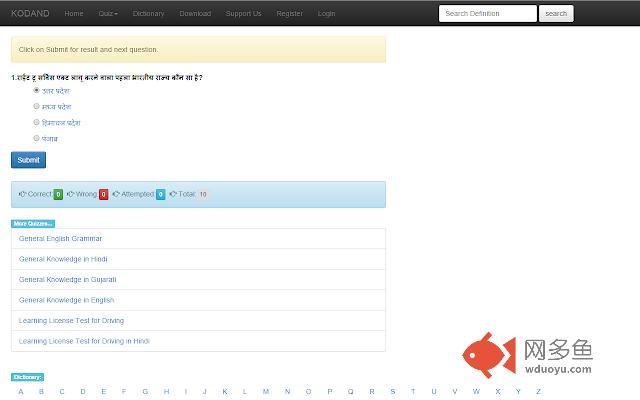Open dictionary letter M
Viewport: 640px width, 400px height.
[x=266, y=391]
